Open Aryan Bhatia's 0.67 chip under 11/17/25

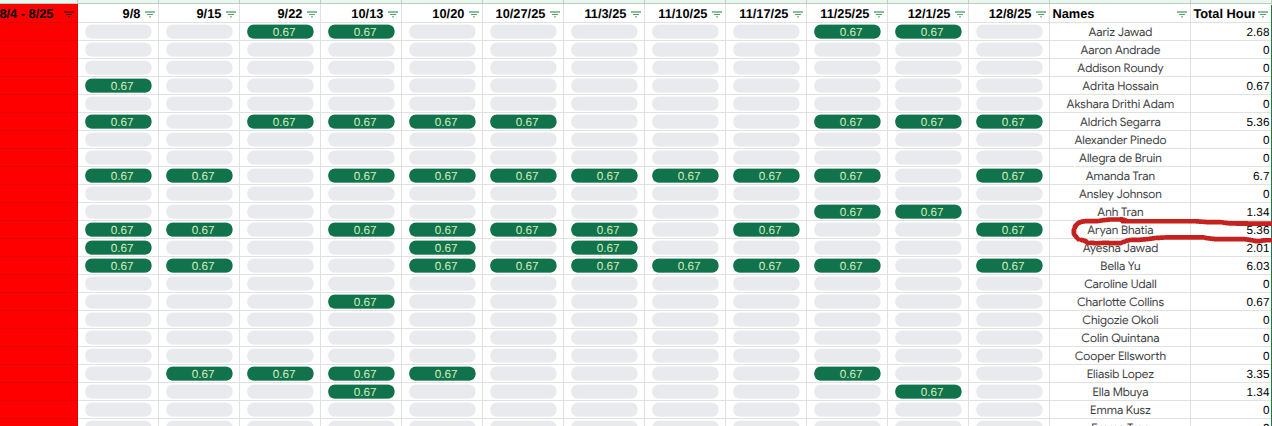point(766,230)
